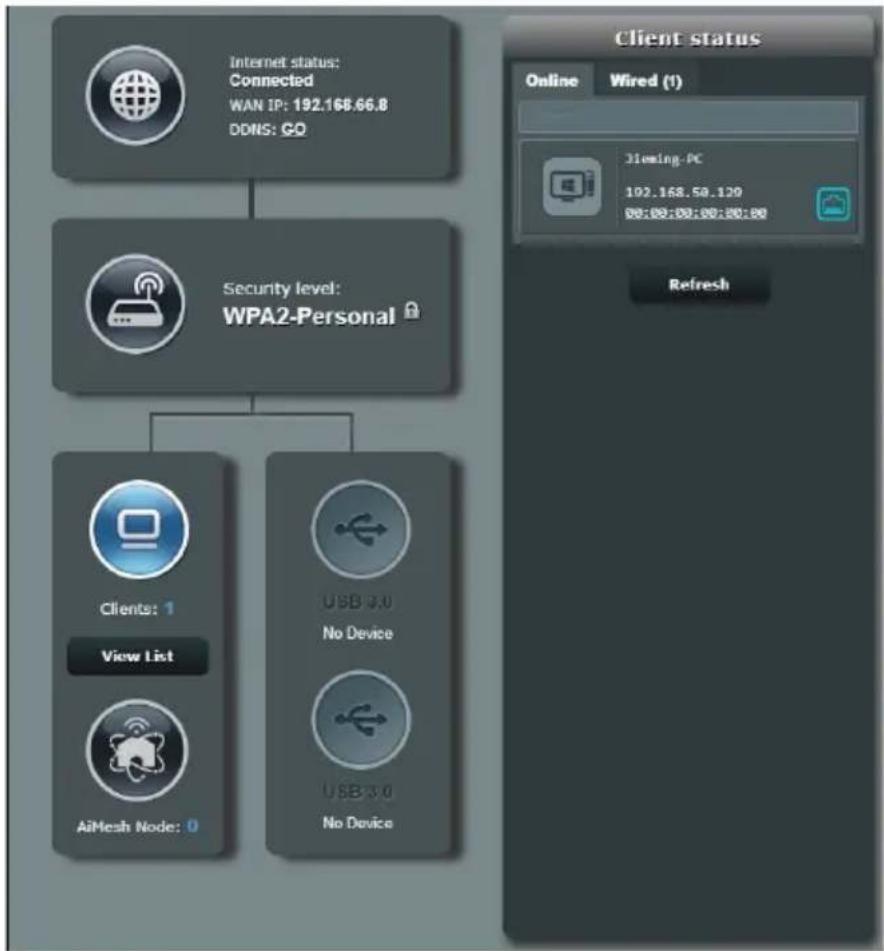884x951 pixels.
Task: Click the Refresh button
Action: click(699, 284)
